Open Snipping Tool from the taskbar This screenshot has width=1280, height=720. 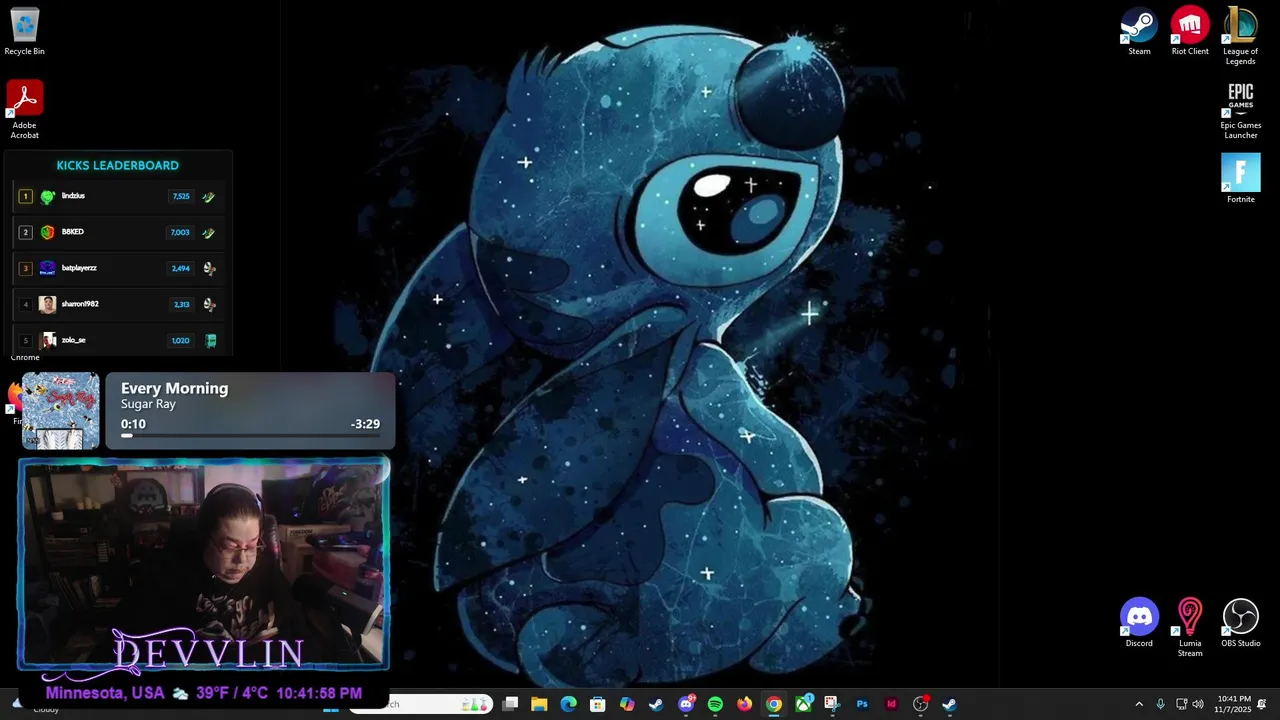pyautogui.click(x=832, y=704)
